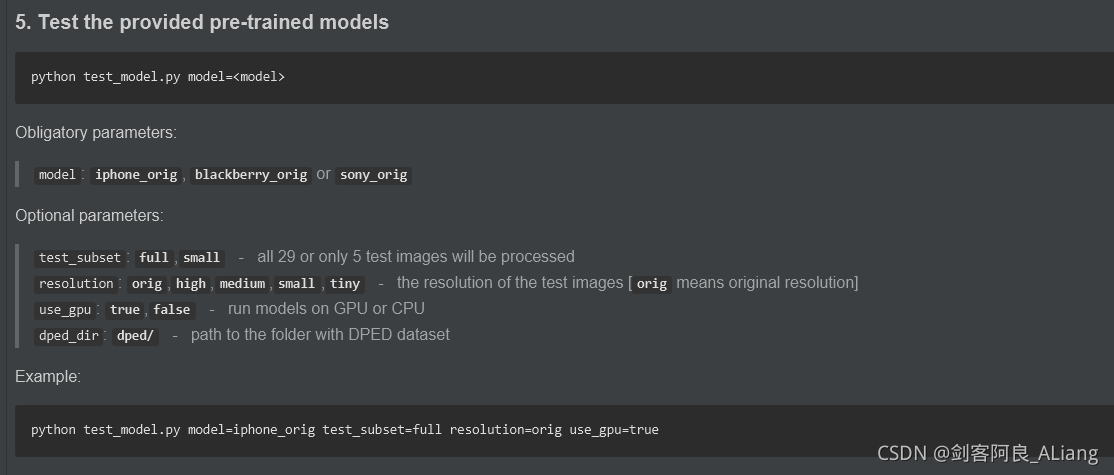Click the 'tiny' resolution value
The width and height of the screenshot is (1114, 475).
pos(345,283)
